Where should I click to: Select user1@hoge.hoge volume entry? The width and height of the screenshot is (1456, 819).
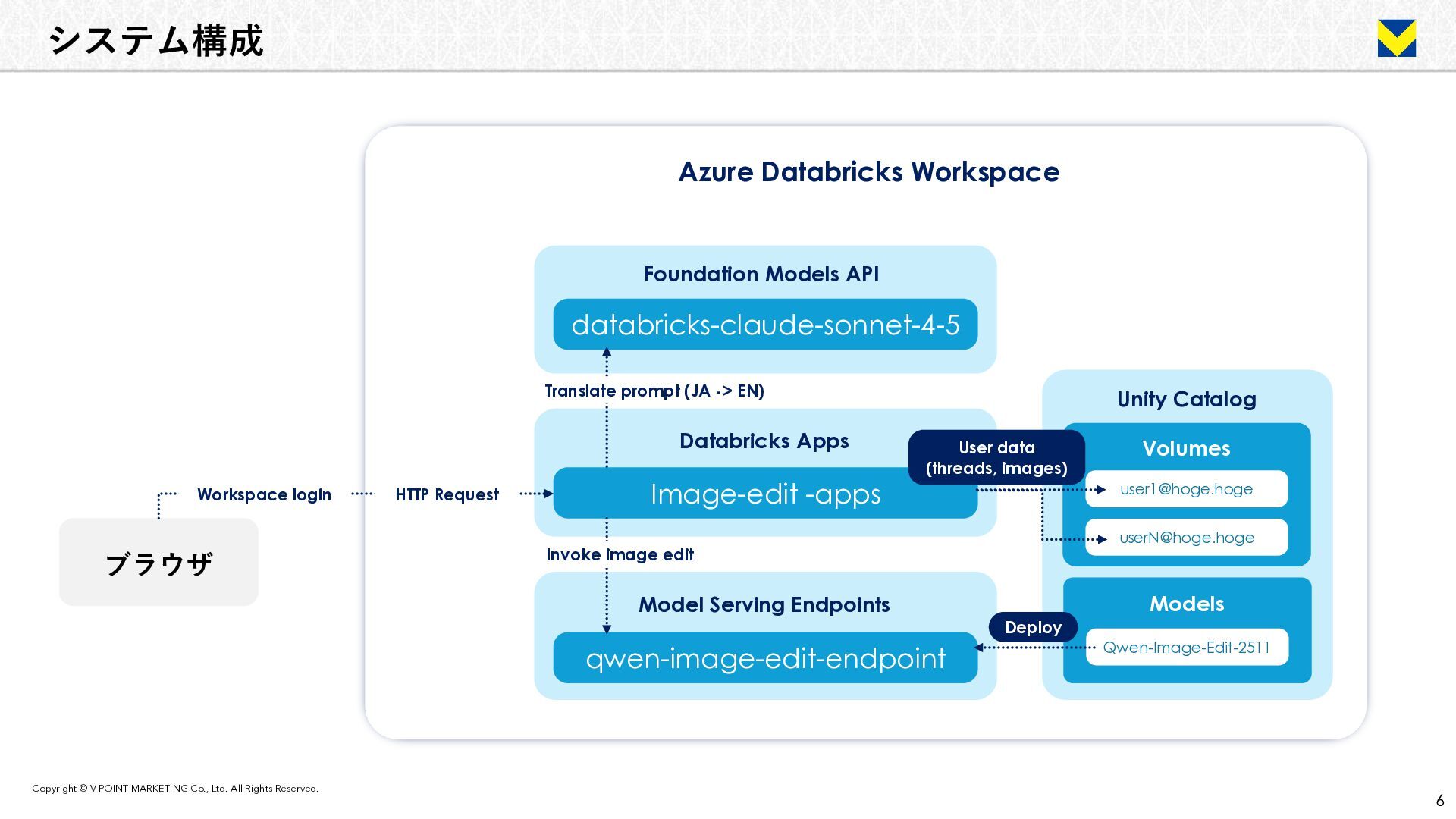click(1186, 489)
